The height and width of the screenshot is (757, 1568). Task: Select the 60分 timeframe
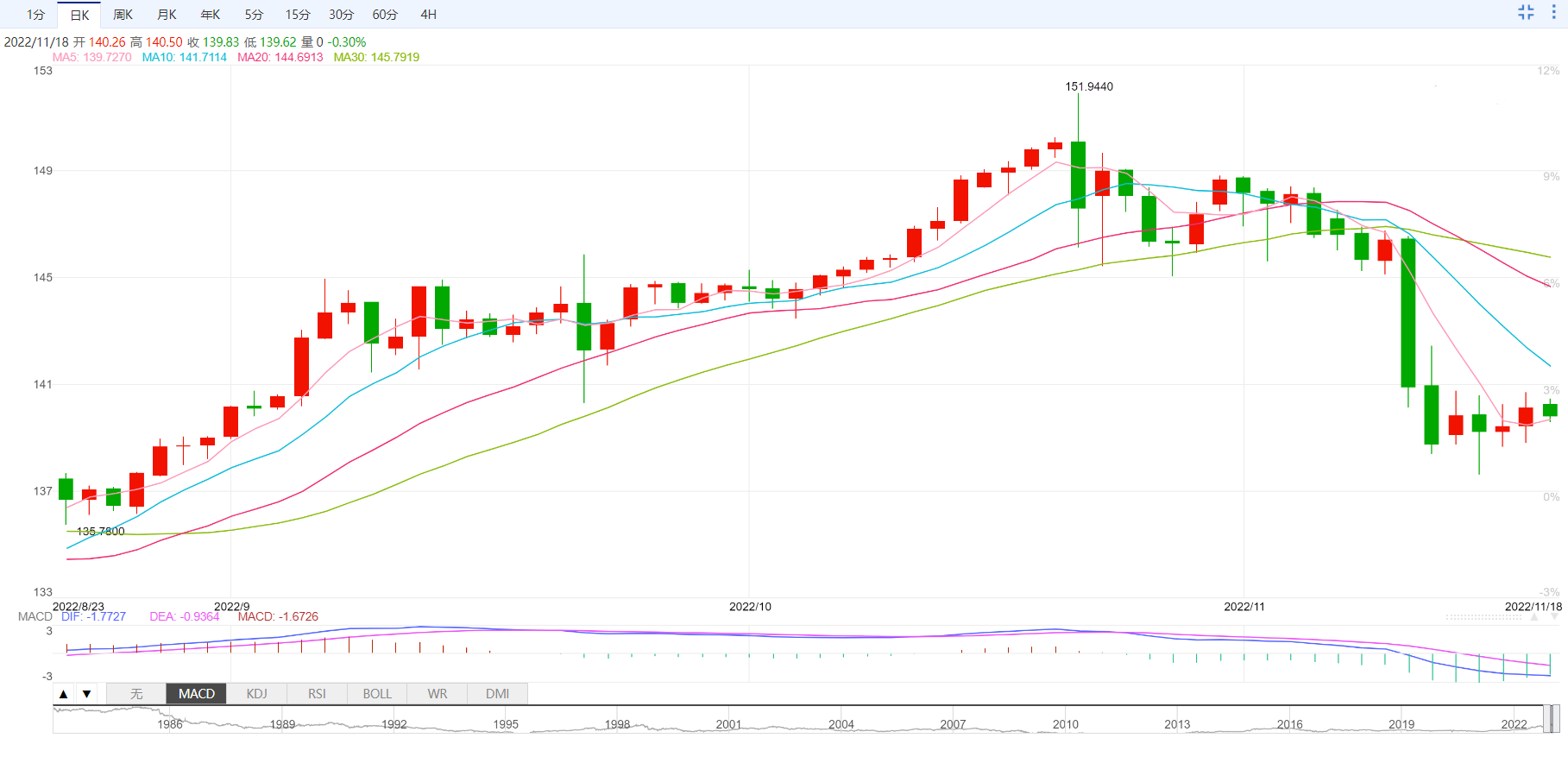point(385,15)
